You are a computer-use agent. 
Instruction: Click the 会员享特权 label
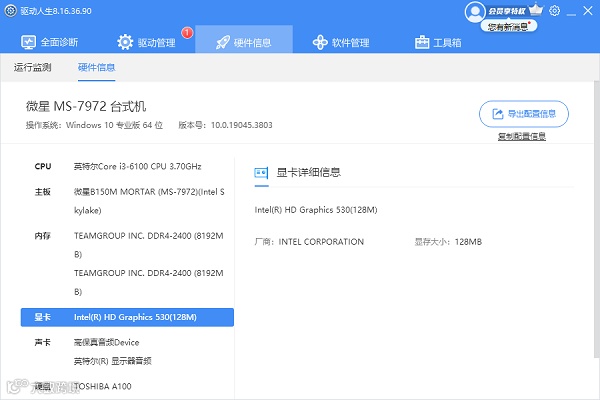pos(506,11)
